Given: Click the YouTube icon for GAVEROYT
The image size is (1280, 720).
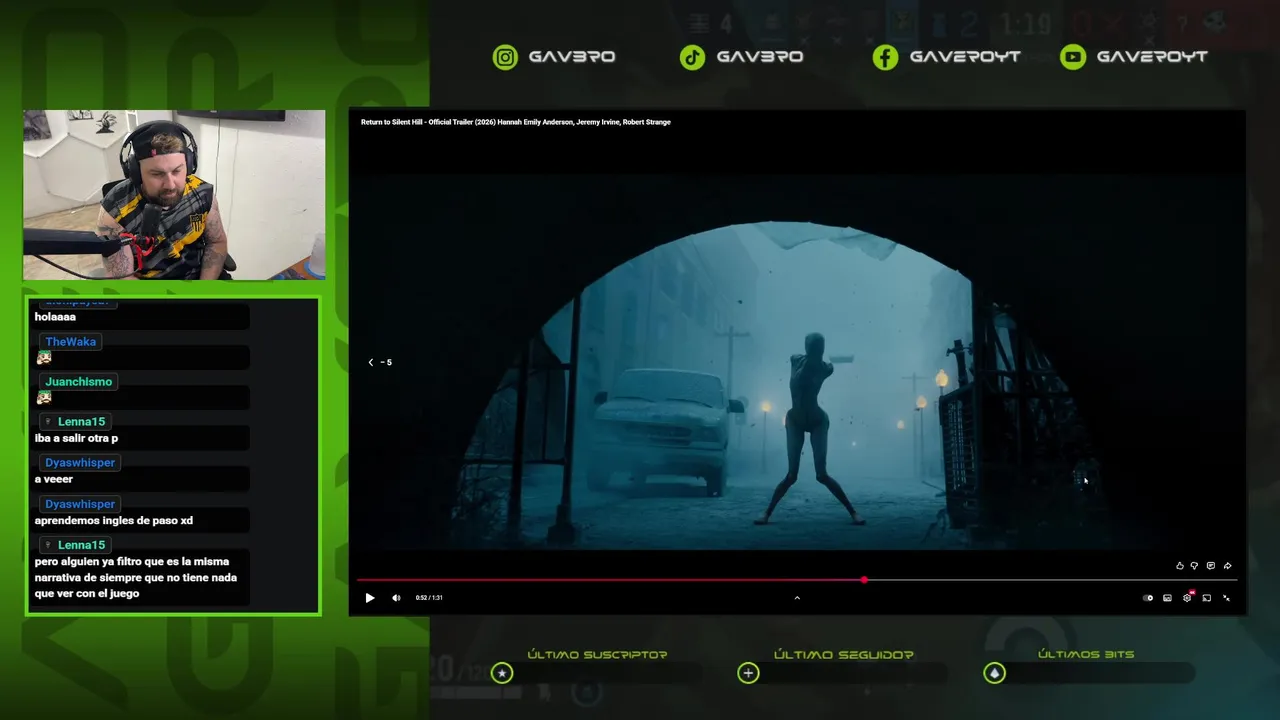Looking at the screenshot, I should coord(1073,57).
